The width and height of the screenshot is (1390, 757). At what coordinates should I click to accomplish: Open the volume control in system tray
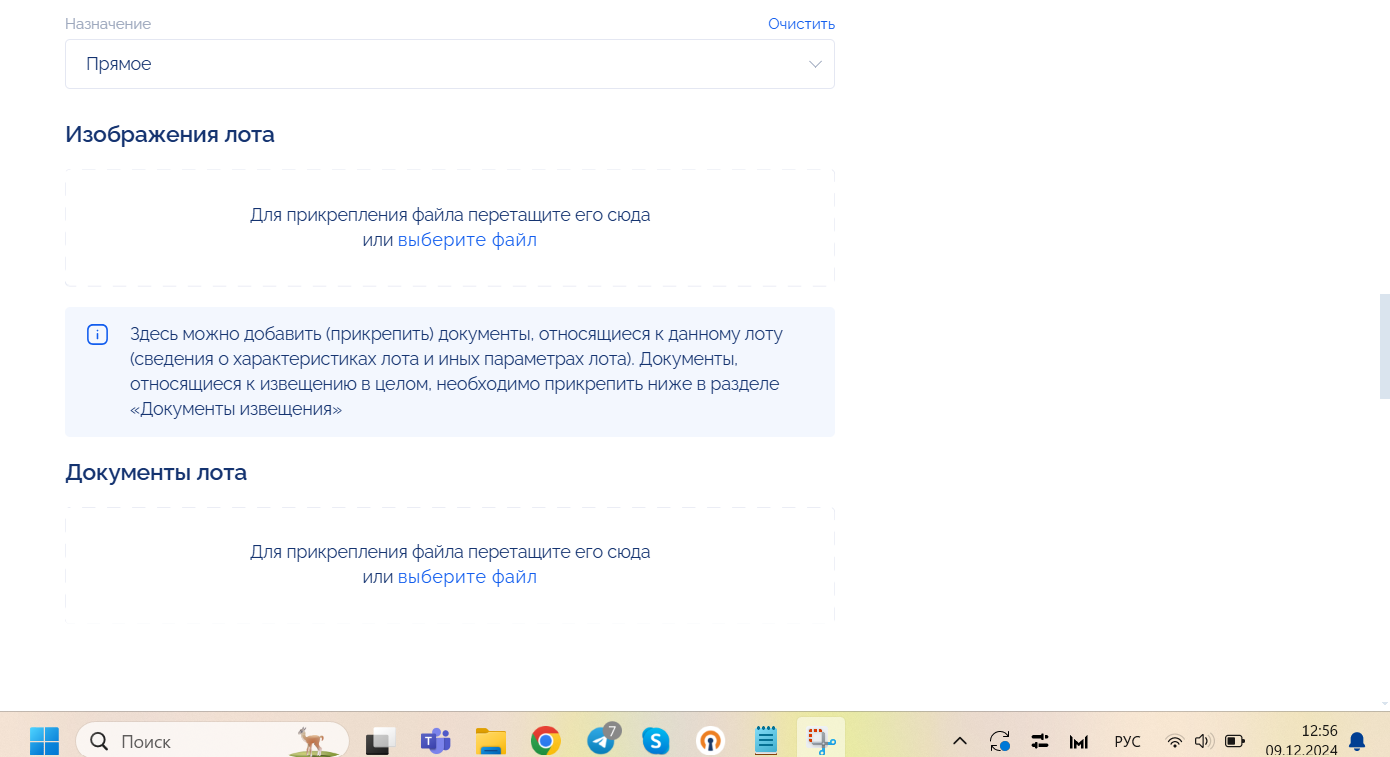(x=1203, y=741)
